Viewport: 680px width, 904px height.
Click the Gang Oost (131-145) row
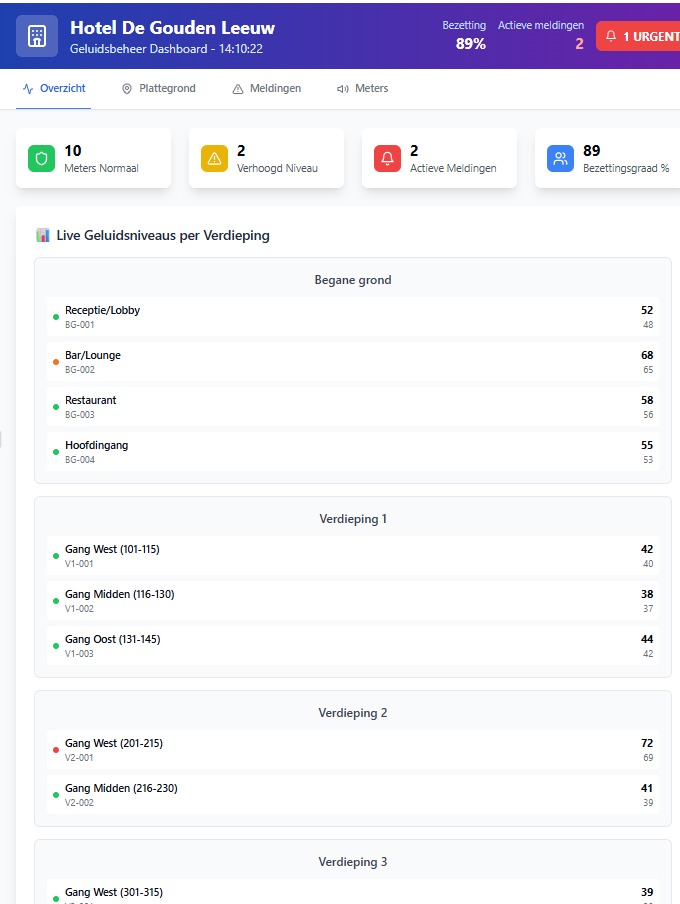[x=352, y=645]
